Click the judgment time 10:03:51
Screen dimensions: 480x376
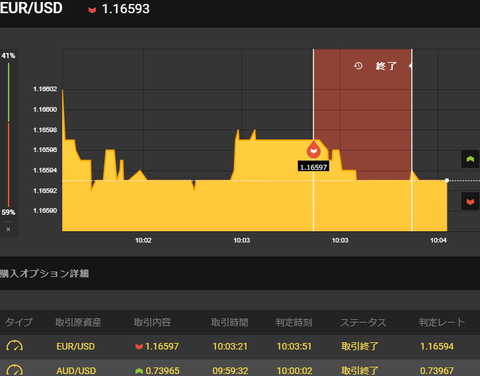[294, 346]
